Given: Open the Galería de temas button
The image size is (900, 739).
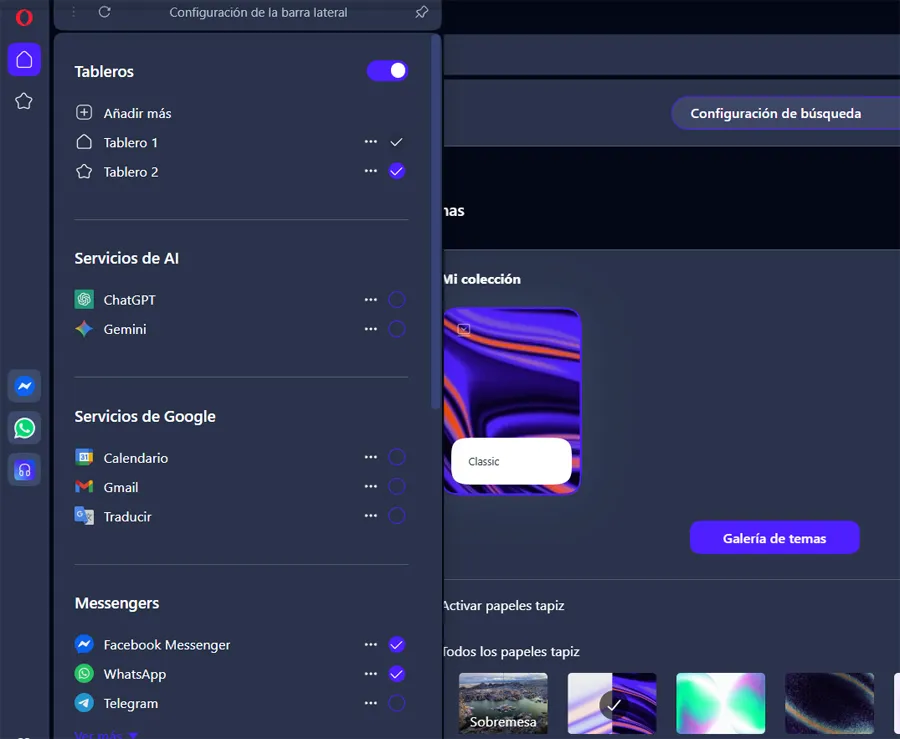Looking at the screenshot, I should (774, 538).
